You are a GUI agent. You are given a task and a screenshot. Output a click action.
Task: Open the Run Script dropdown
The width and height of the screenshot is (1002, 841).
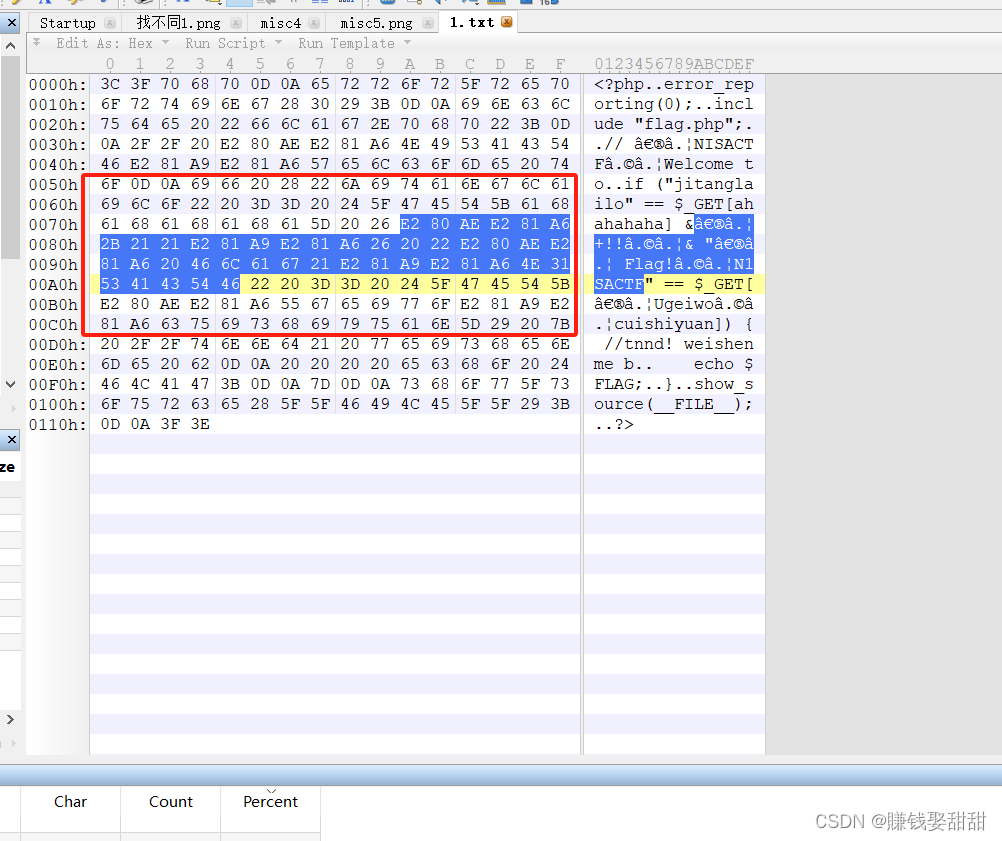coord(233,43)
